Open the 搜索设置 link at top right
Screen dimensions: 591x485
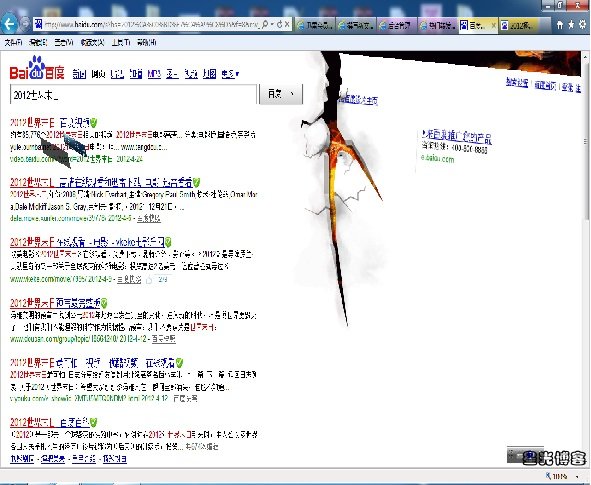coord(517,83)
